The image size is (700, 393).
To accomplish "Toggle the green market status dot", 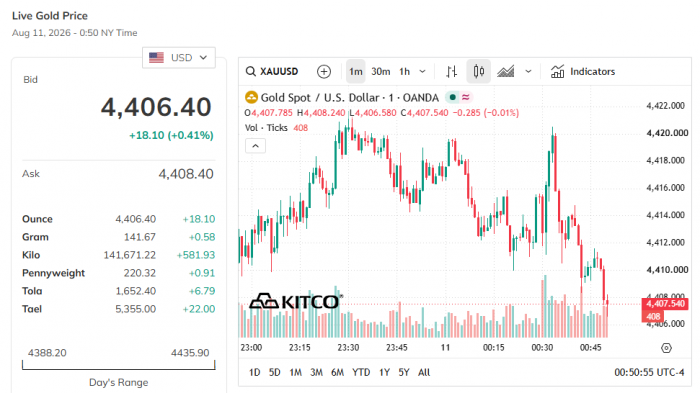I will coord(453,97).
